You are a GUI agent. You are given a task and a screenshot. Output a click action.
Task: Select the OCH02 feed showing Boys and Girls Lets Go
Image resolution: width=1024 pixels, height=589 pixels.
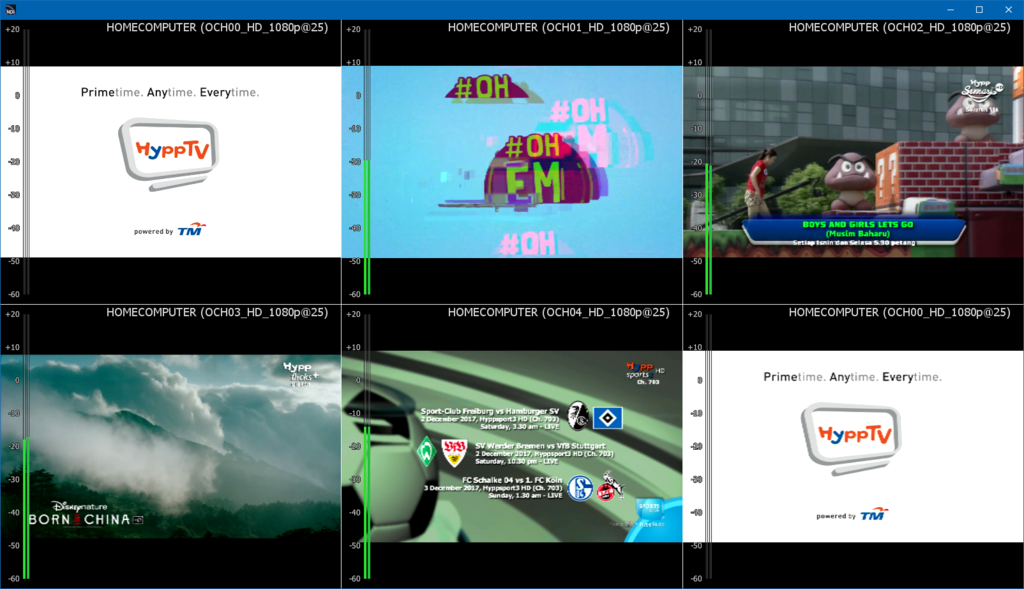click(854, 161)
